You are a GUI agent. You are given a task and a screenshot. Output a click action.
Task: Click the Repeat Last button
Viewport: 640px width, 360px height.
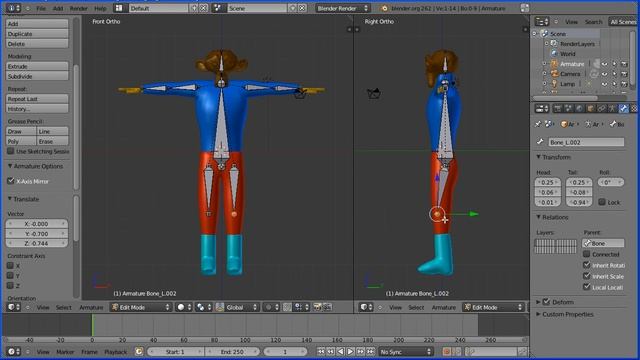pos(37,99)
